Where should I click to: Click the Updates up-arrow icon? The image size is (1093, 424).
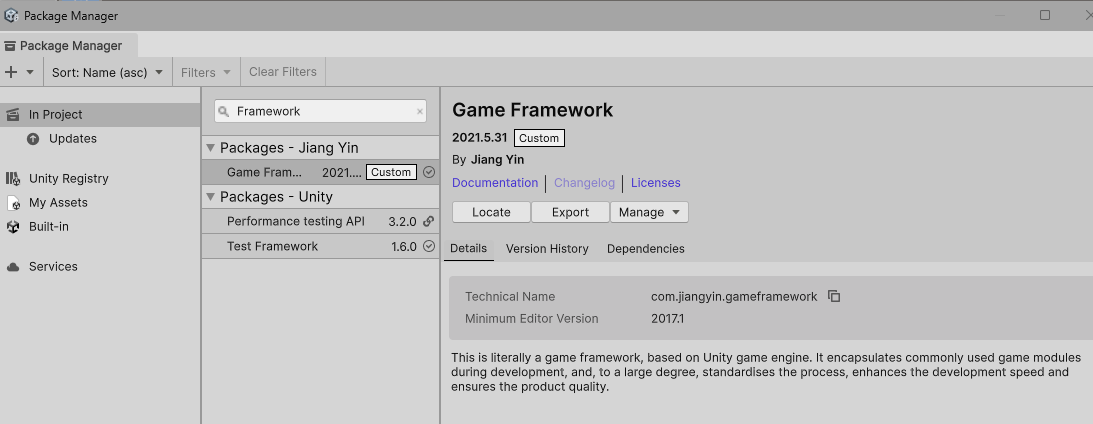[33, 139]
